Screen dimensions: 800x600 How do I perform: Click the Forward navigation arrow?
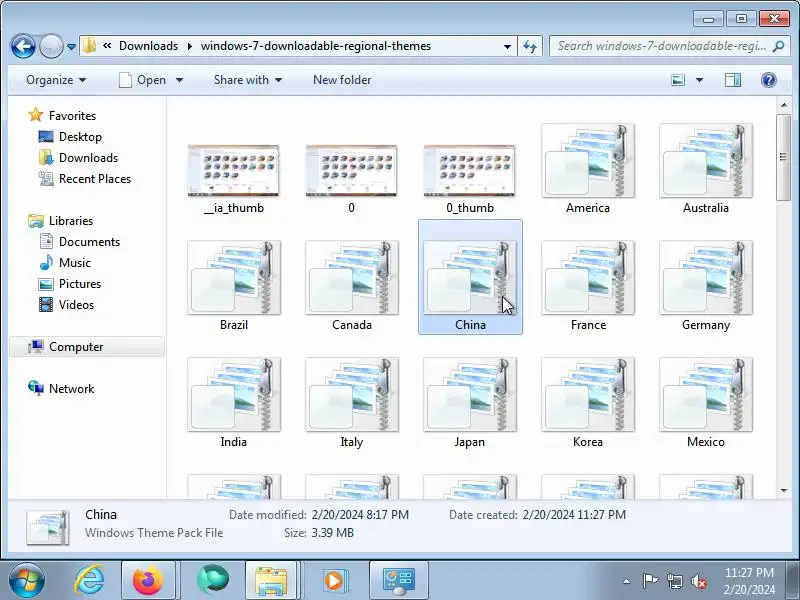pyautogui.click(x=51, y=46)
